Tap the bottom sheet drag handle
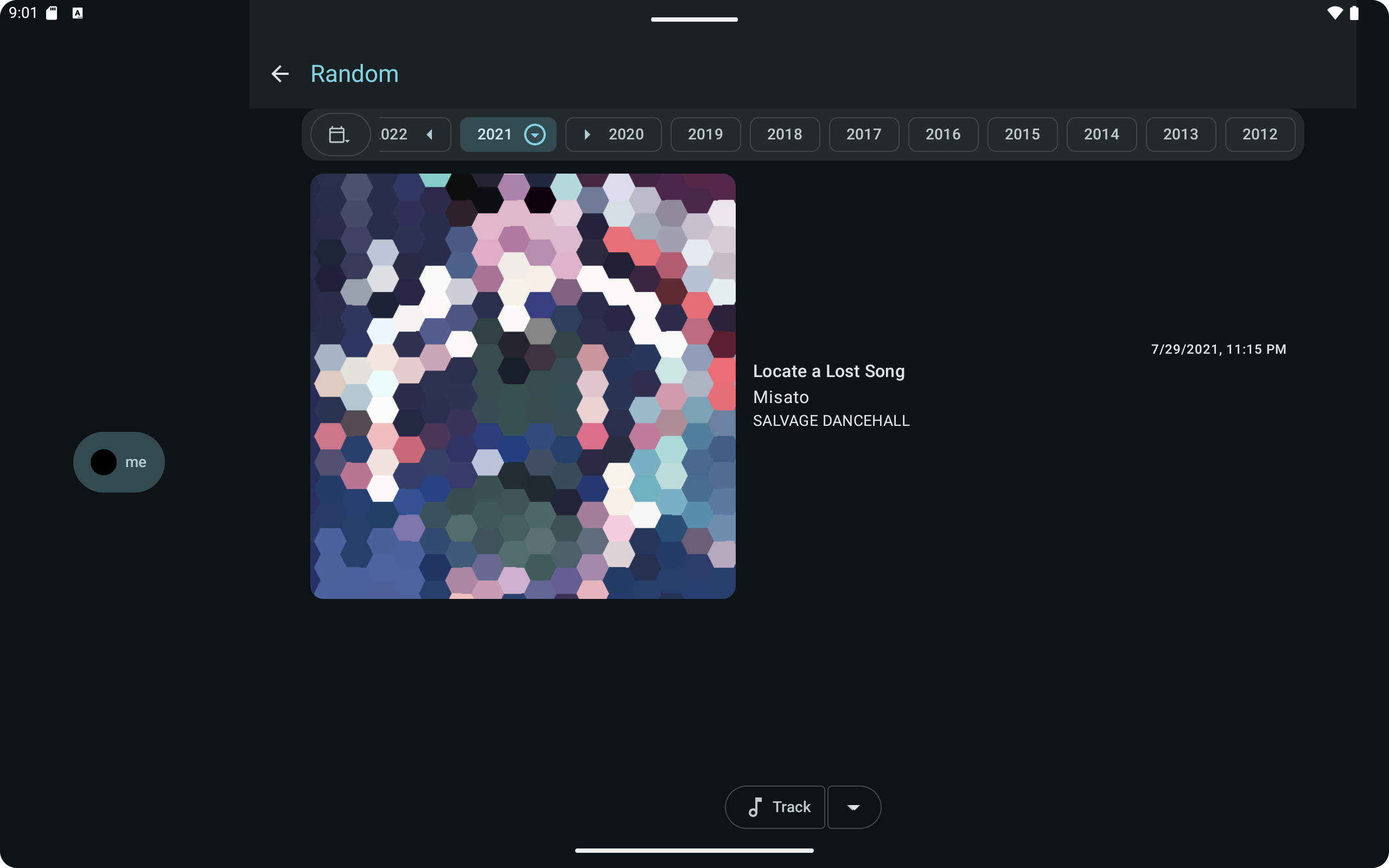 pyautogui.click(x=694, y=20)
